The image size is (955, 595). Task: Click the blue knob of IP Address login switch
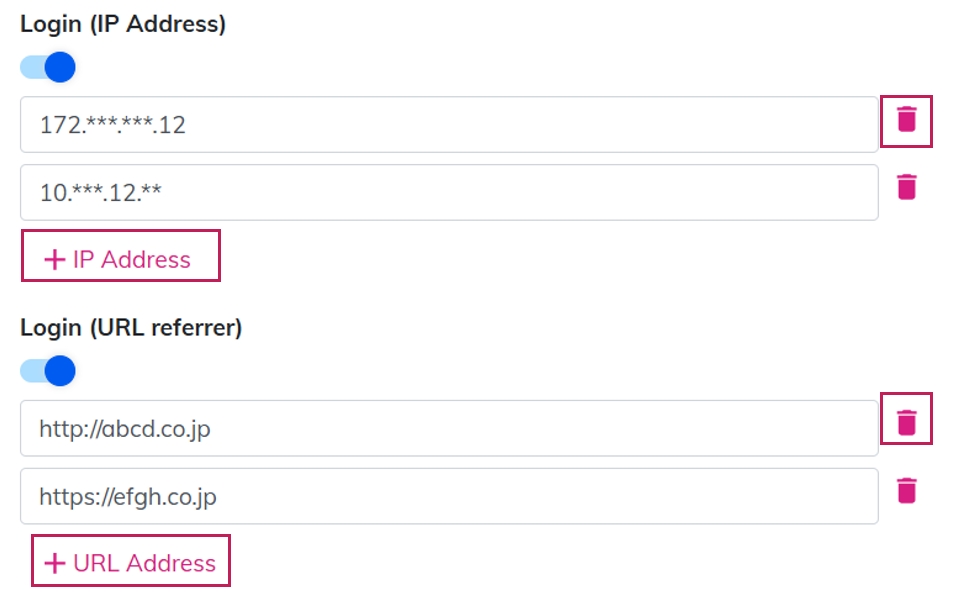pyautogui.click(x=61, y=68)
